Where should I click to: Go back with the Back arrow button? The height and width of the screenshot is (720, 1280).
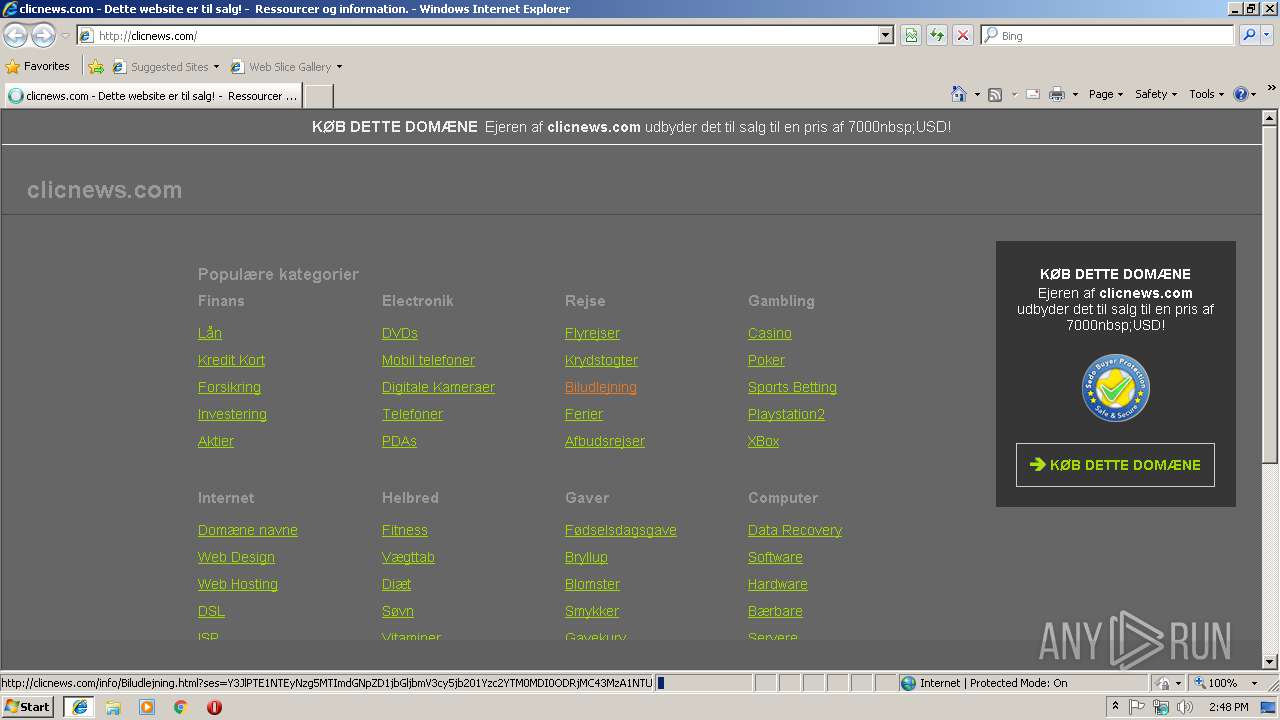pyautogui.click(x=15, y=35)
